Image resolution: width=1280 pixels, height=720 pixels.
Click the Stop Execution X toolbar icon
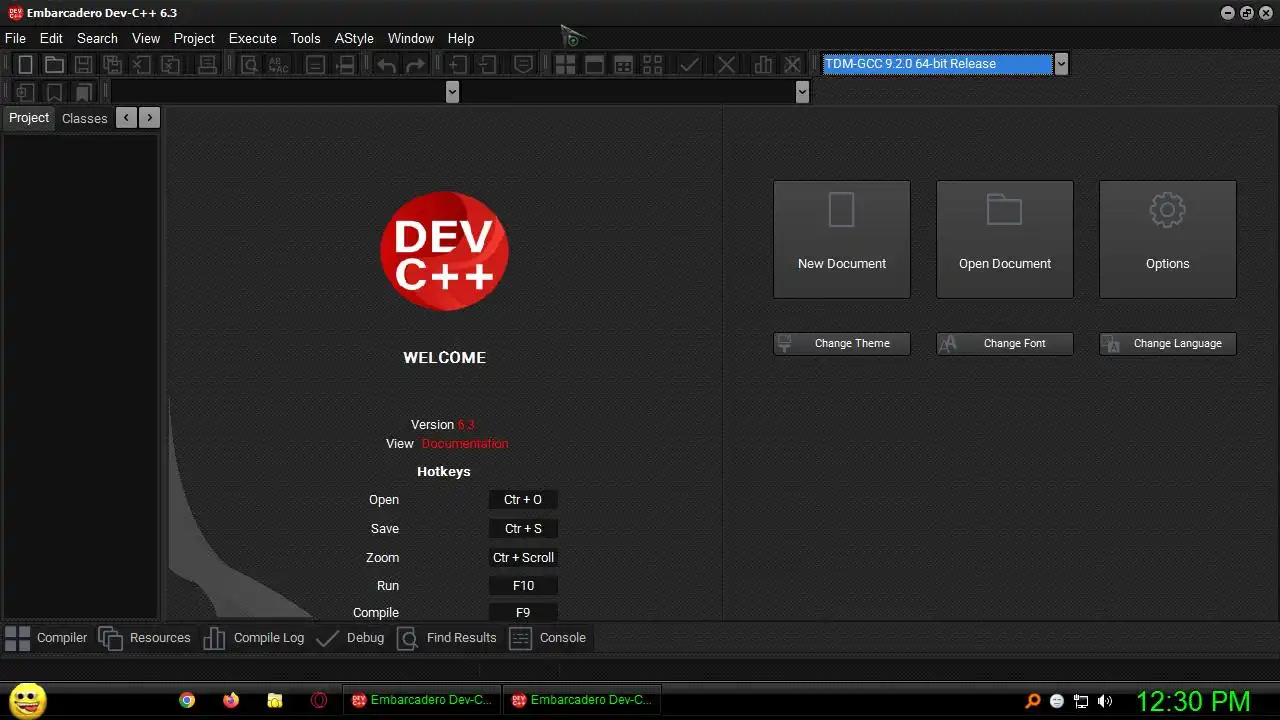(x=726, y=64)
